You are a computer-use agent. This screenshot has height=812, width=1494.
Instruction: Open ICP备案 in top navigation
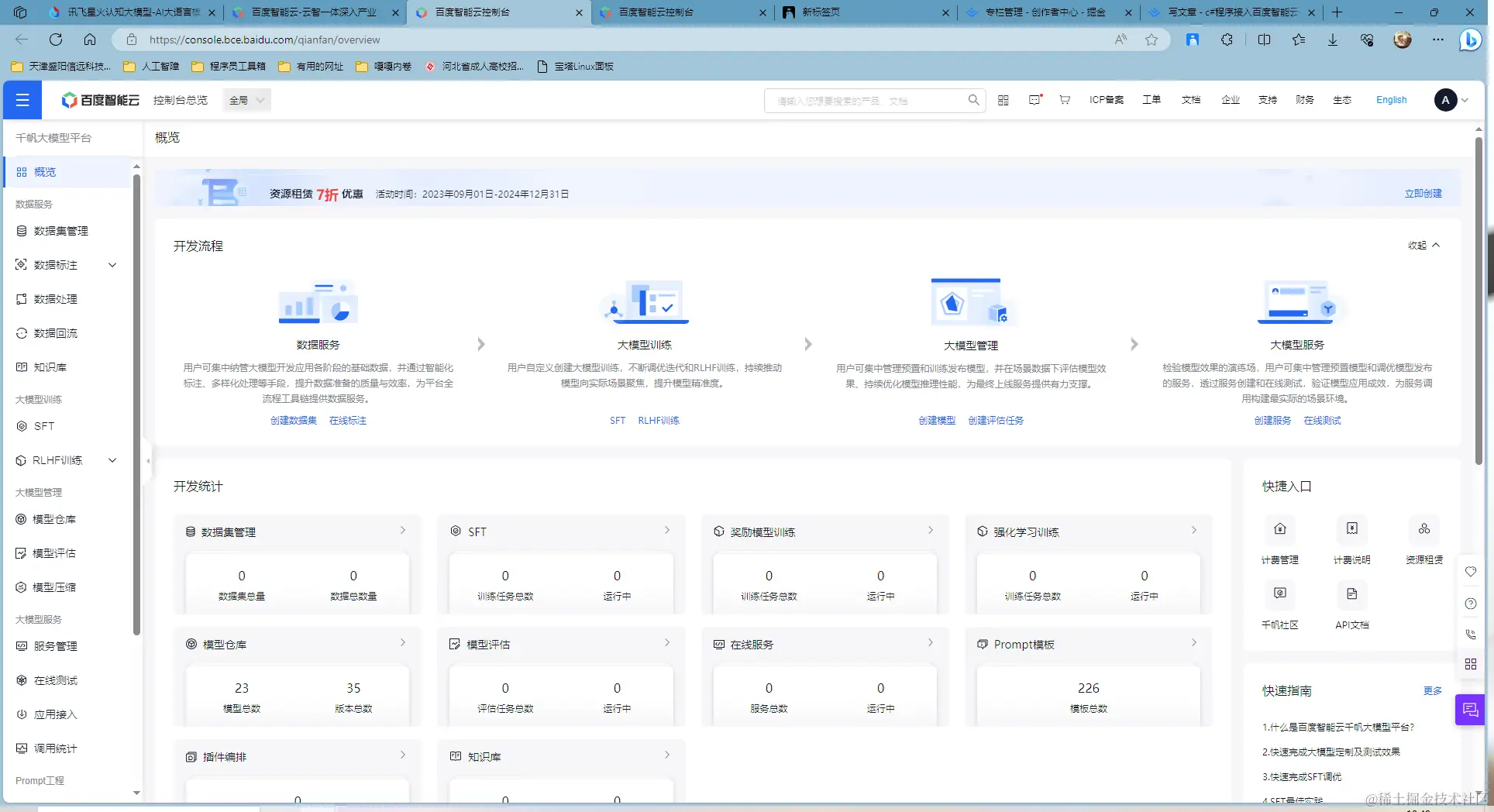pyautogui.click(x=1106, y=100)
